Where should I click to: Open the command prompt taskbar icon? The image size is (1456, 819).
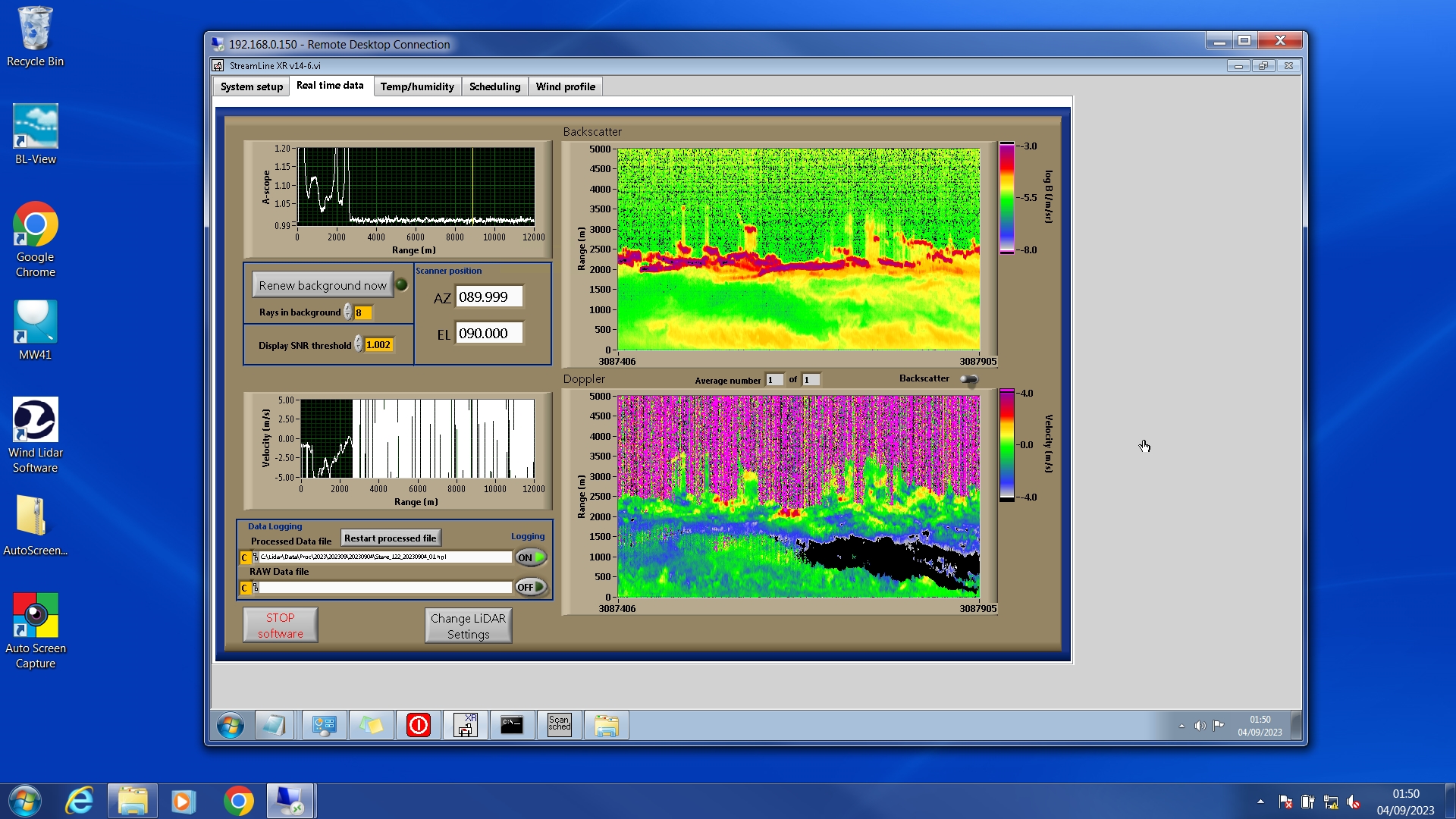[x=512, y=726]
